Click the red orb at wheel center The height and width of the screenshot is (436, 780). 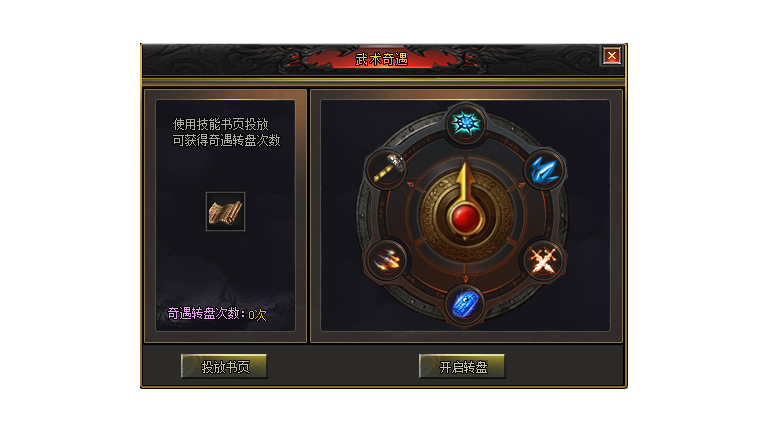pyautogui.click(x=466, y=218)
